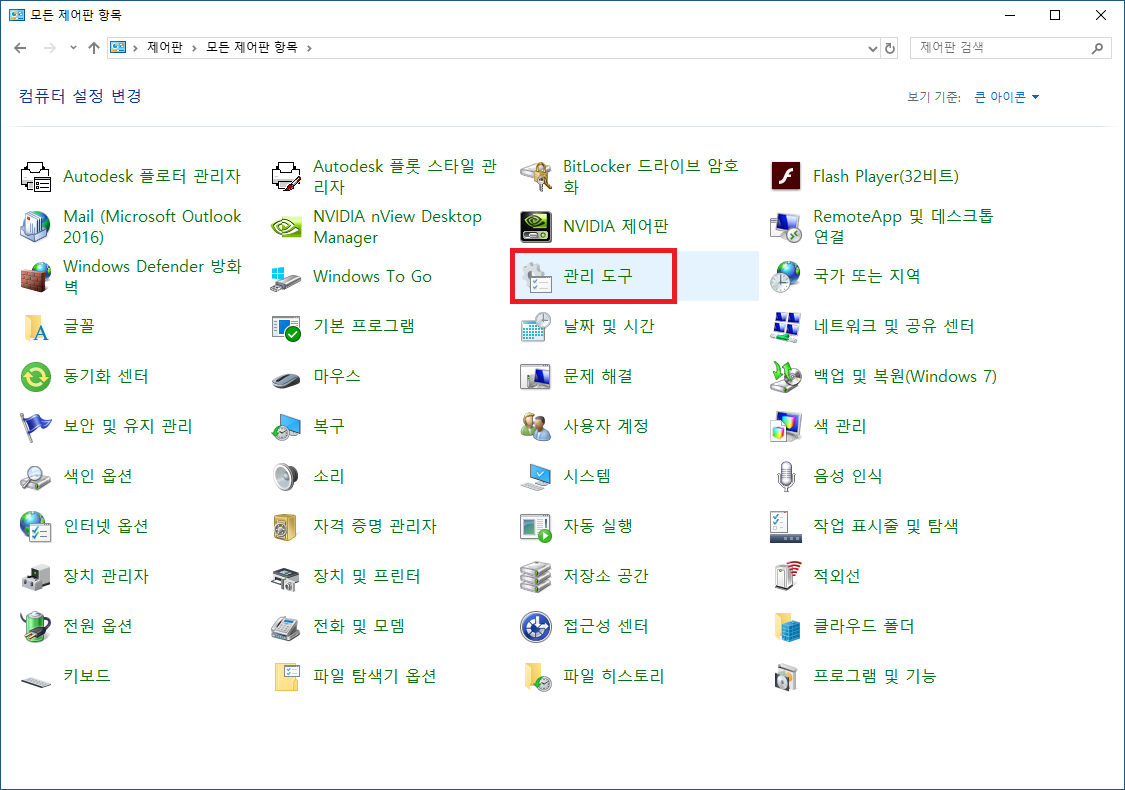
Task: Open the 프로그램 및 기능 icon
Action: pos(786,676)
